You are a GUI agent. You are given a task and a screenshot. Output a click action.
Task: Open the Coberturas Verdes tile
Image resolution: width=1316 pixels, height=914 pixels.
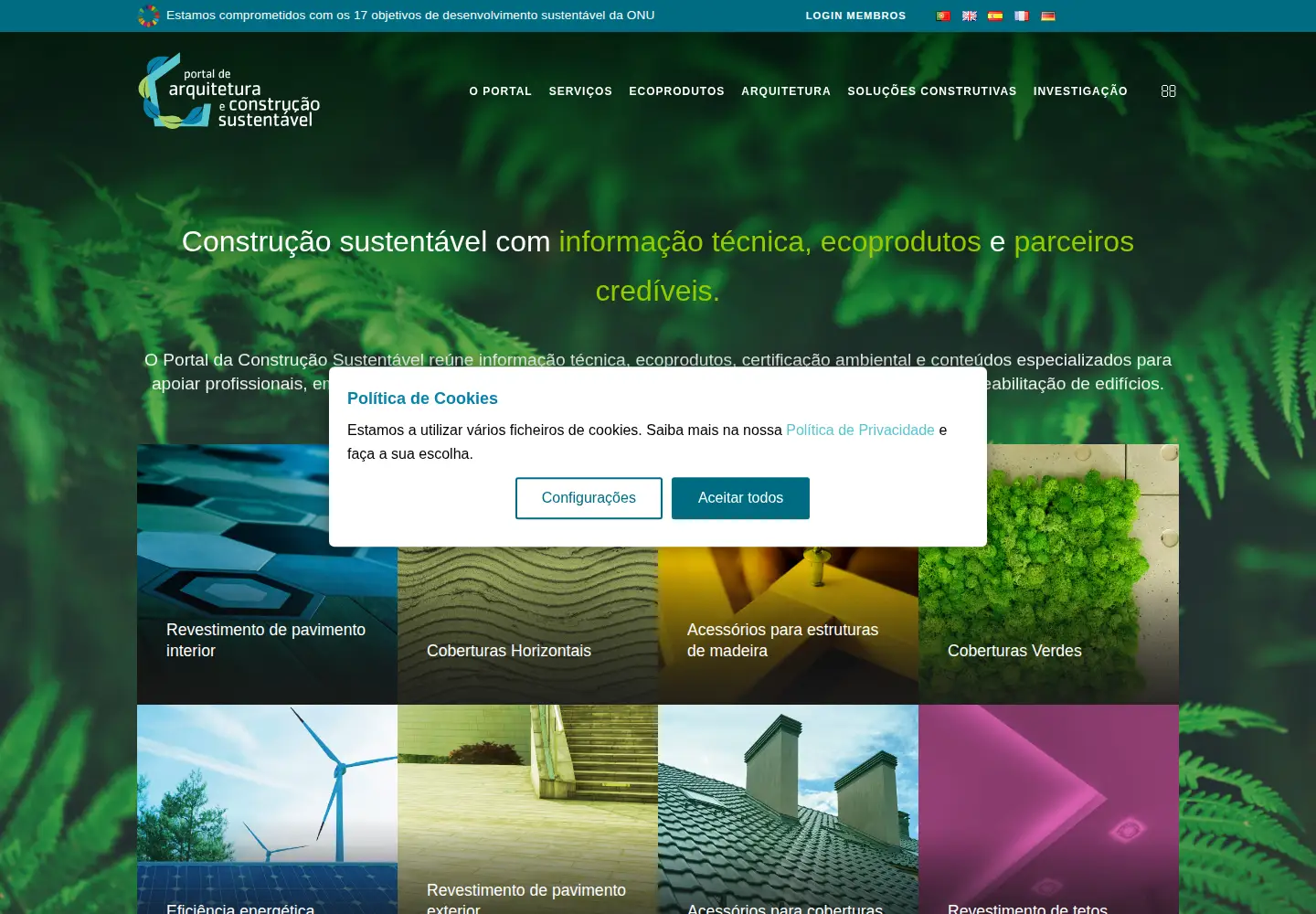pos(1048,574)
